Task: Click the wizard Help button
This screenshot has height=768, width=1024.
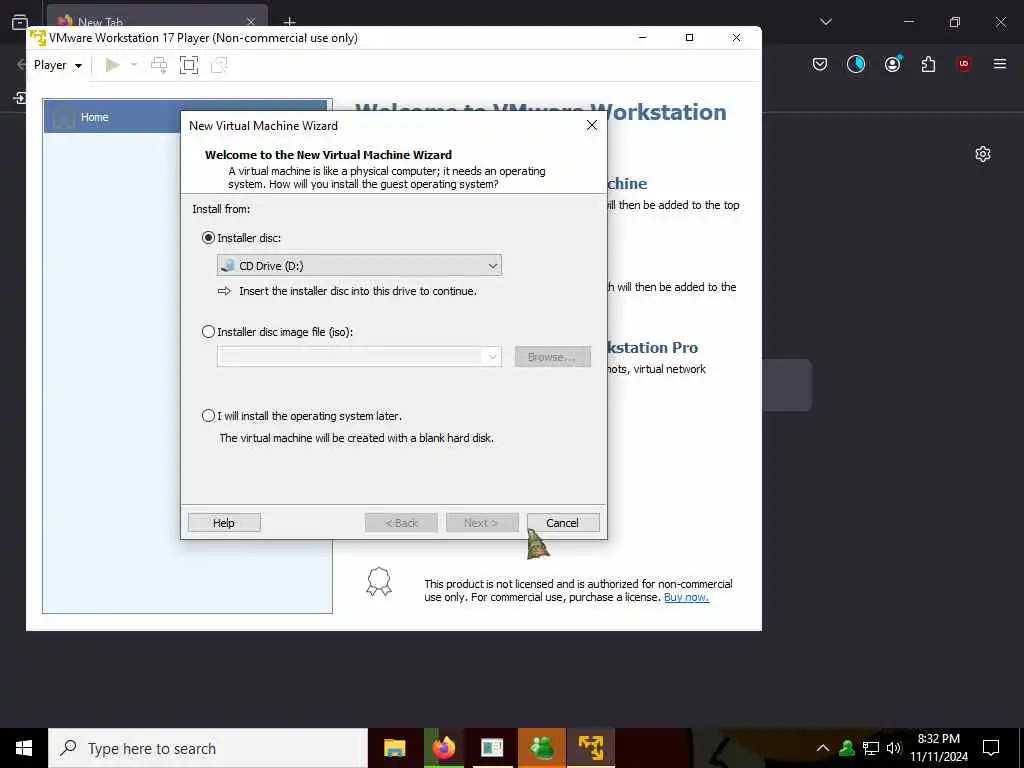Action: pos(224,522)
